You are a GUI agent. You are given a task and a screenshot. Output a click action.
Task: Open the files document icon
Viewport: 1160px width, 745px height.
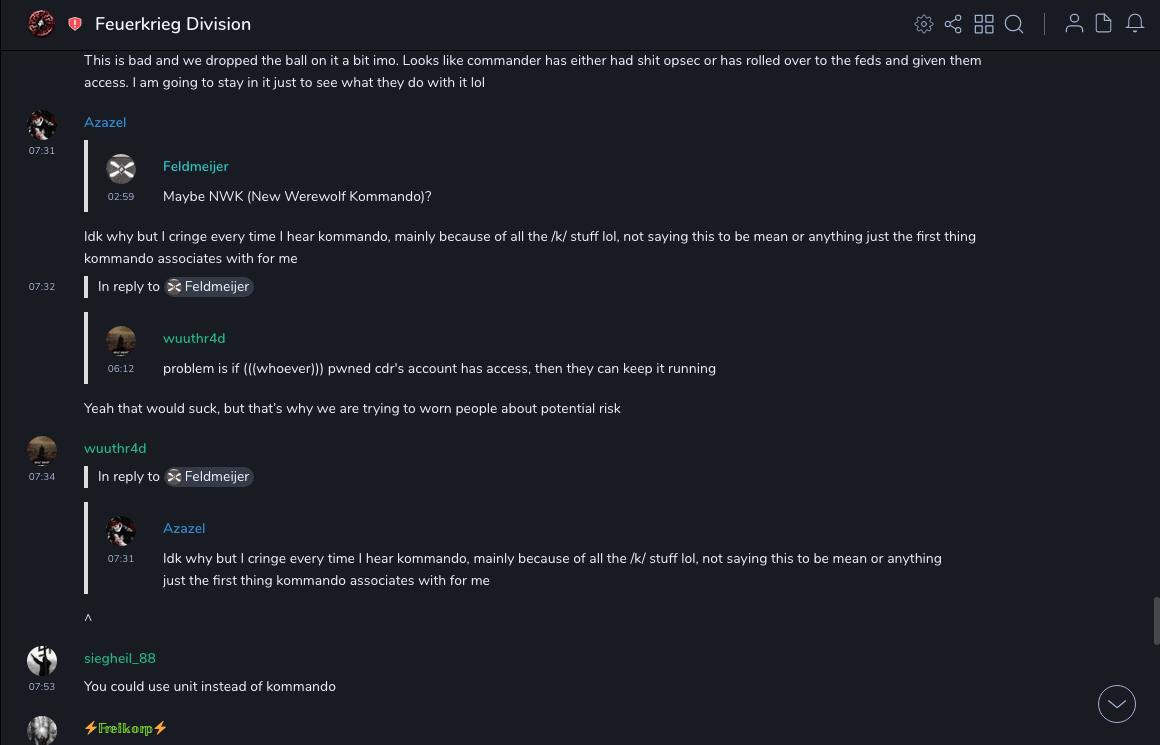click(1104, 24)
